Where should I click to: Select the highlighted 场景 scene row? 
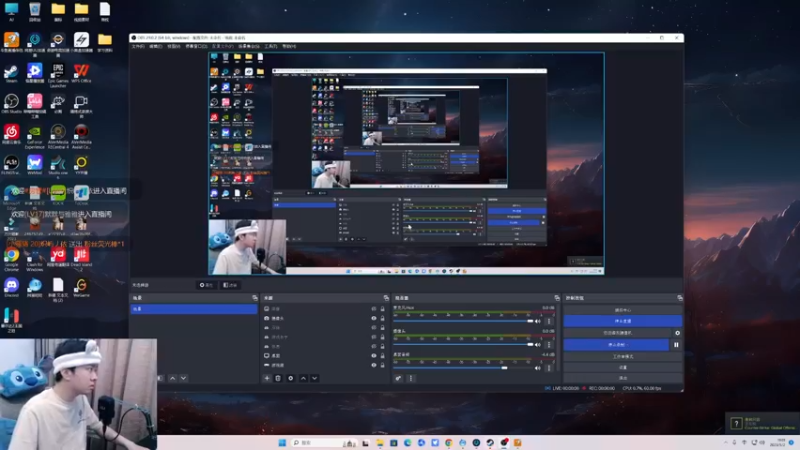pyautogui.click(x=194, y=309)
